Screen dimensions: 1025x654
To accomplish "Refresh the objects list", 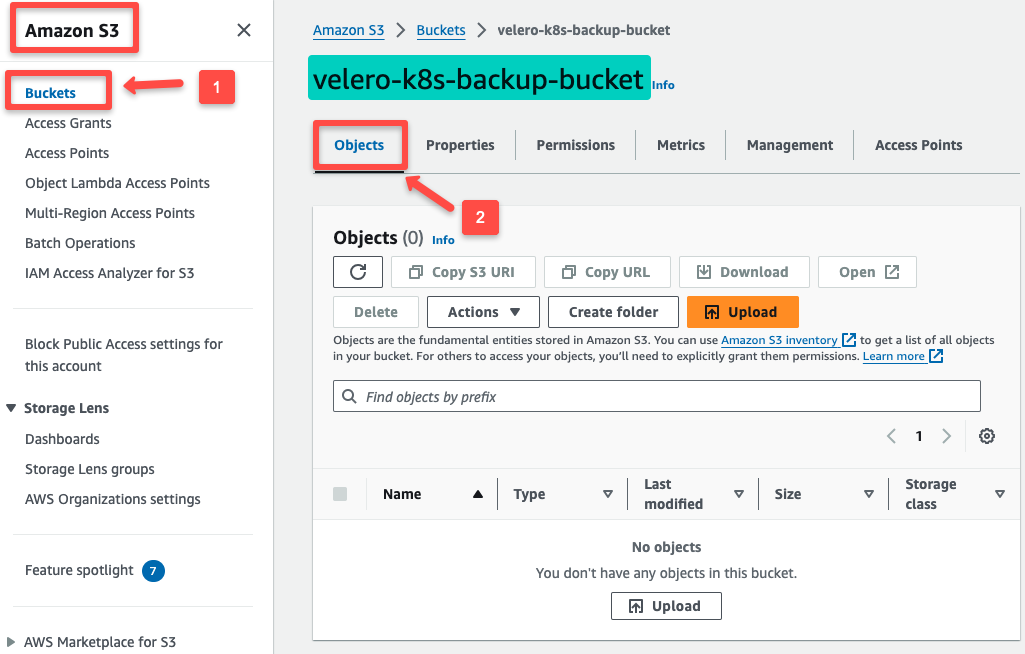I will pos(357,271).
